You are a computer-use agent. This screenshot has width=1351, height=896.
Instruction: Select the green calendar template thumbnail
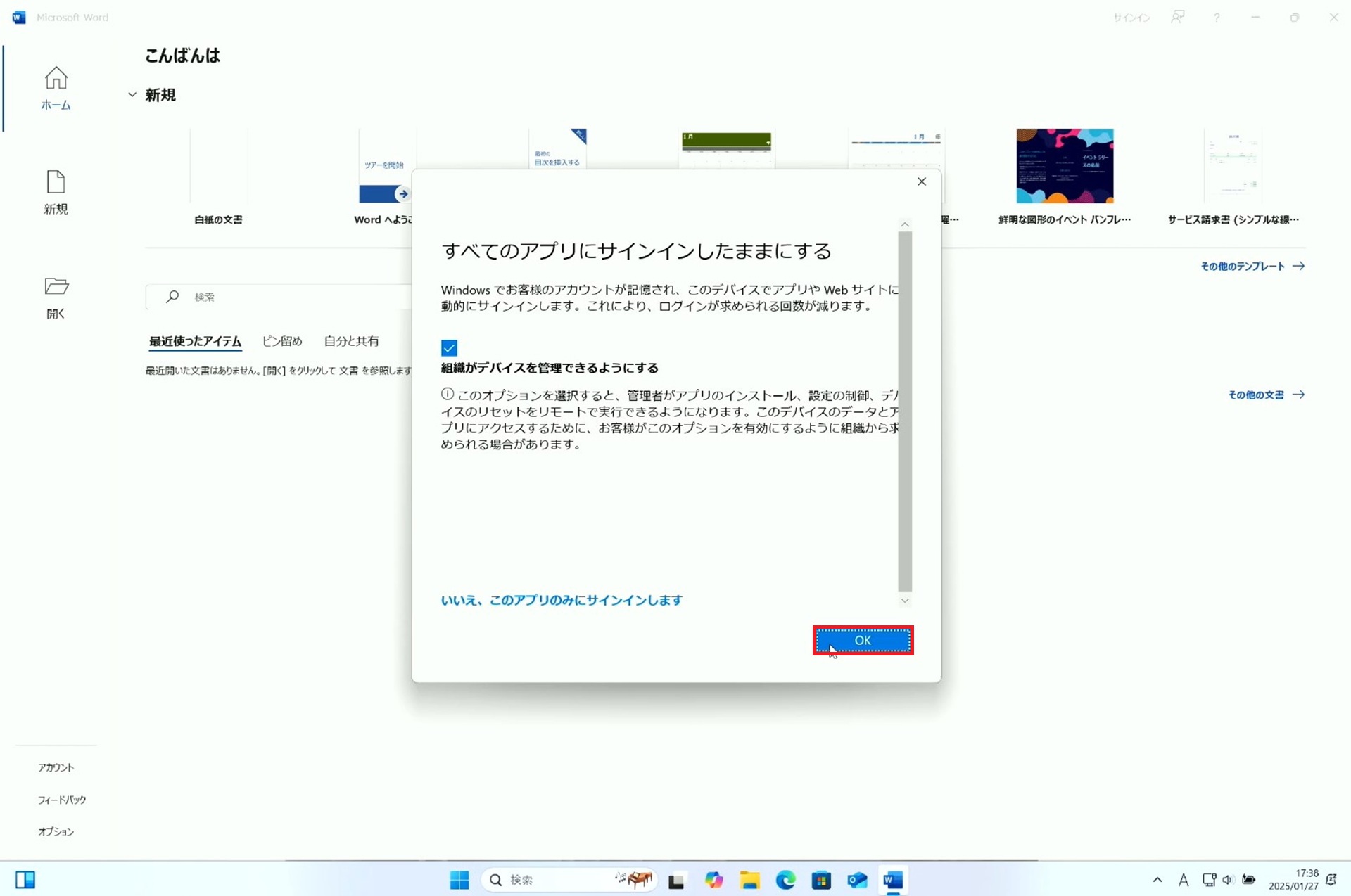click(x=726, y=149)
